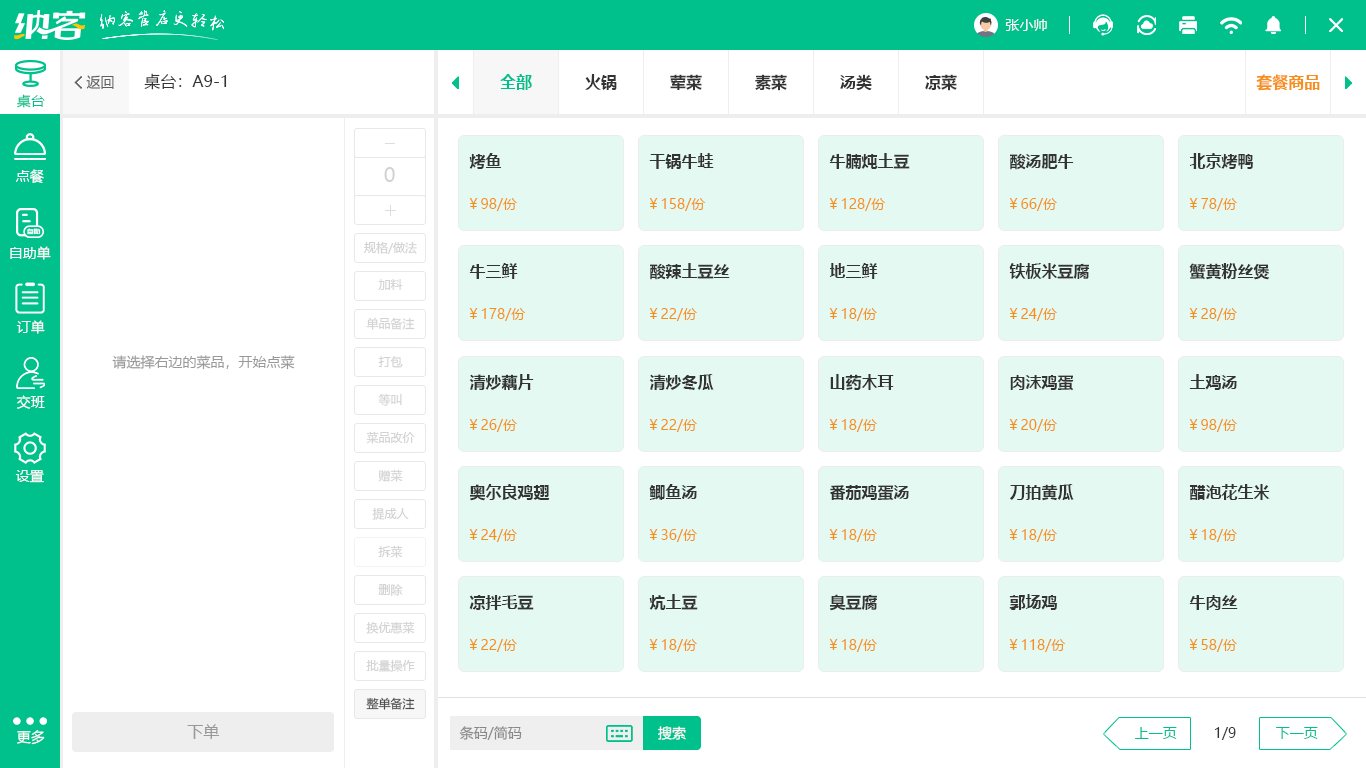Viewport: 1366px width, 768px height.
Task: Open the 订单 orders panel
Action: (x=30, y=308)
